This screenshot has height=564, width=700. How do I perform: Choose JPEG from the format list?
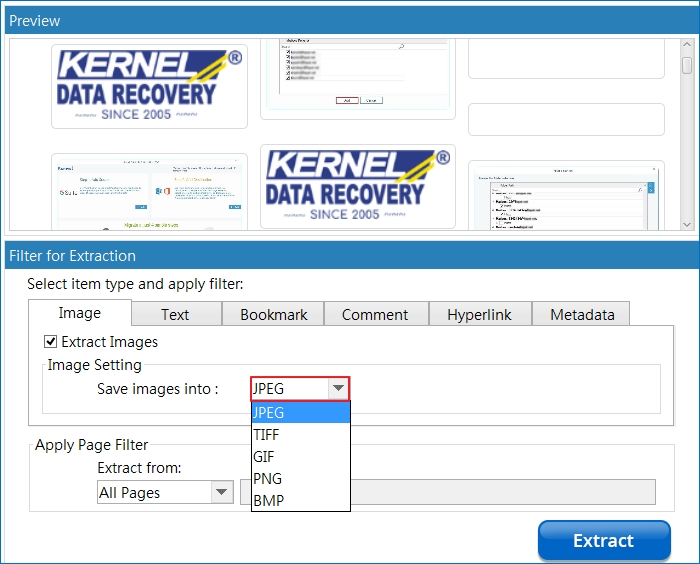(300, 412)
